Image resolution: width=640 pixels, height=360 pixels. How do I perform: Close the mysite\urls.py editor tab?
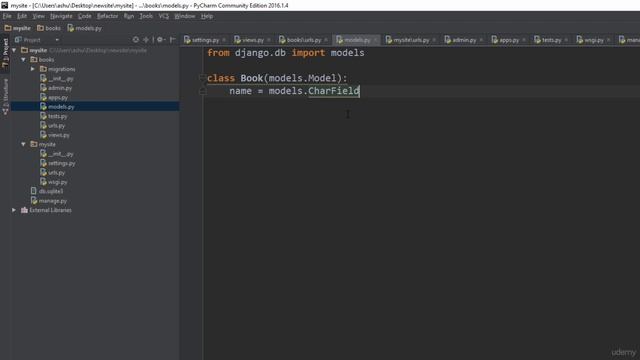tap(434, 40)
